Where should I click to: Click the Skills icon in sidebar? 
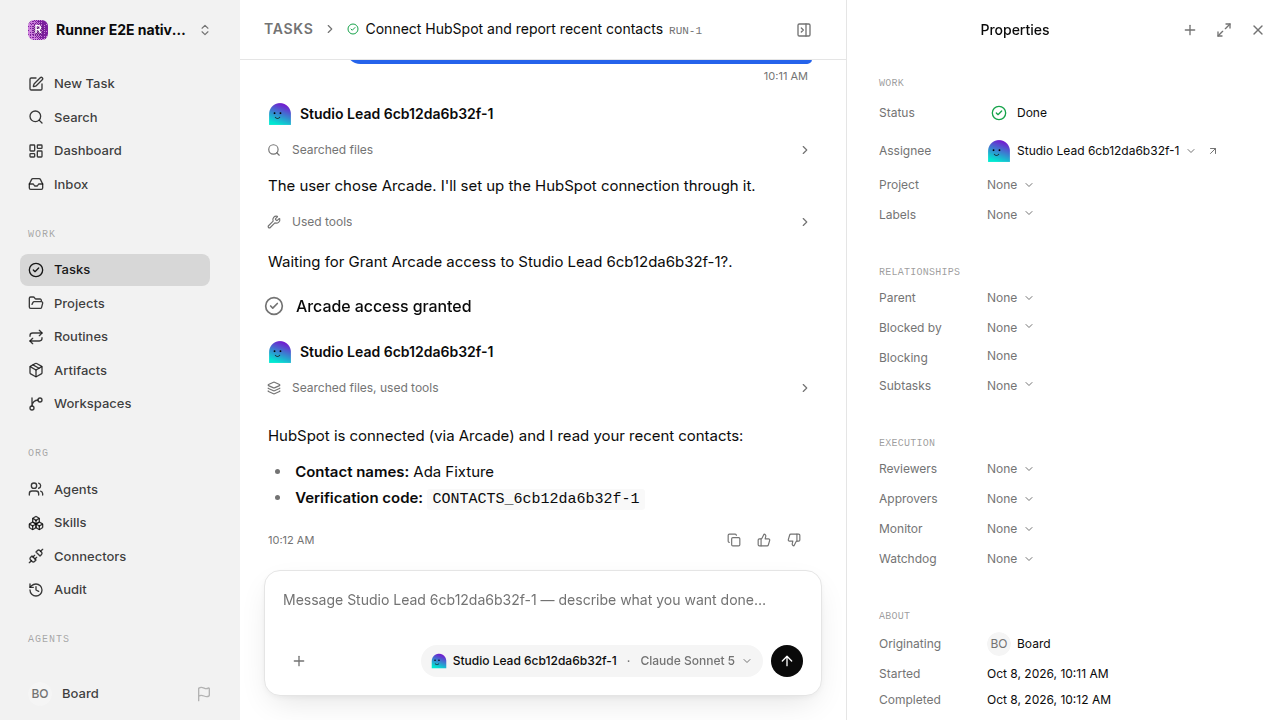(36, 523)
